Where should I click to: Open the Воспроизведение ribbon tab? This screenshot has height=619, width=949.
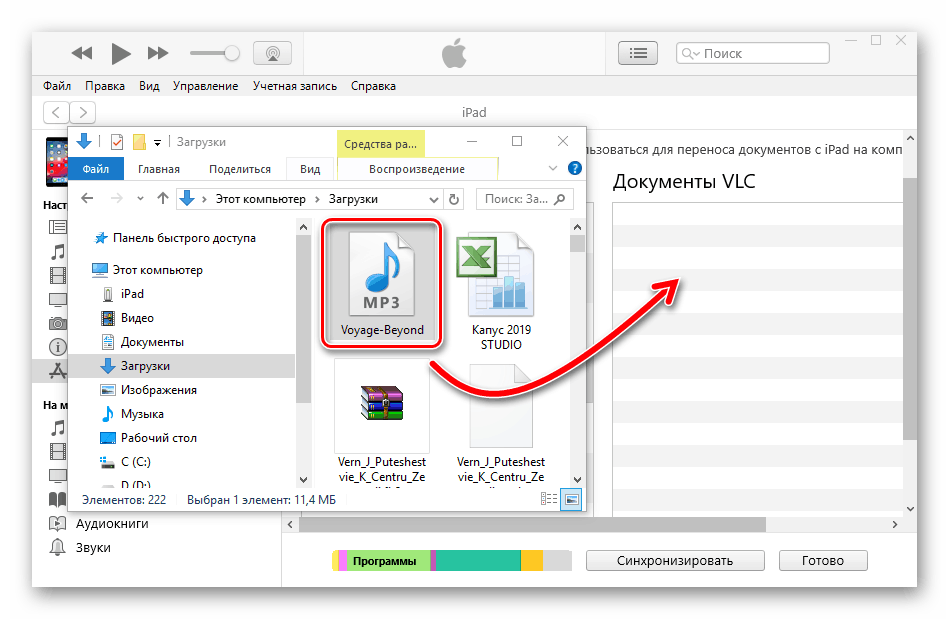coord(417,169)
